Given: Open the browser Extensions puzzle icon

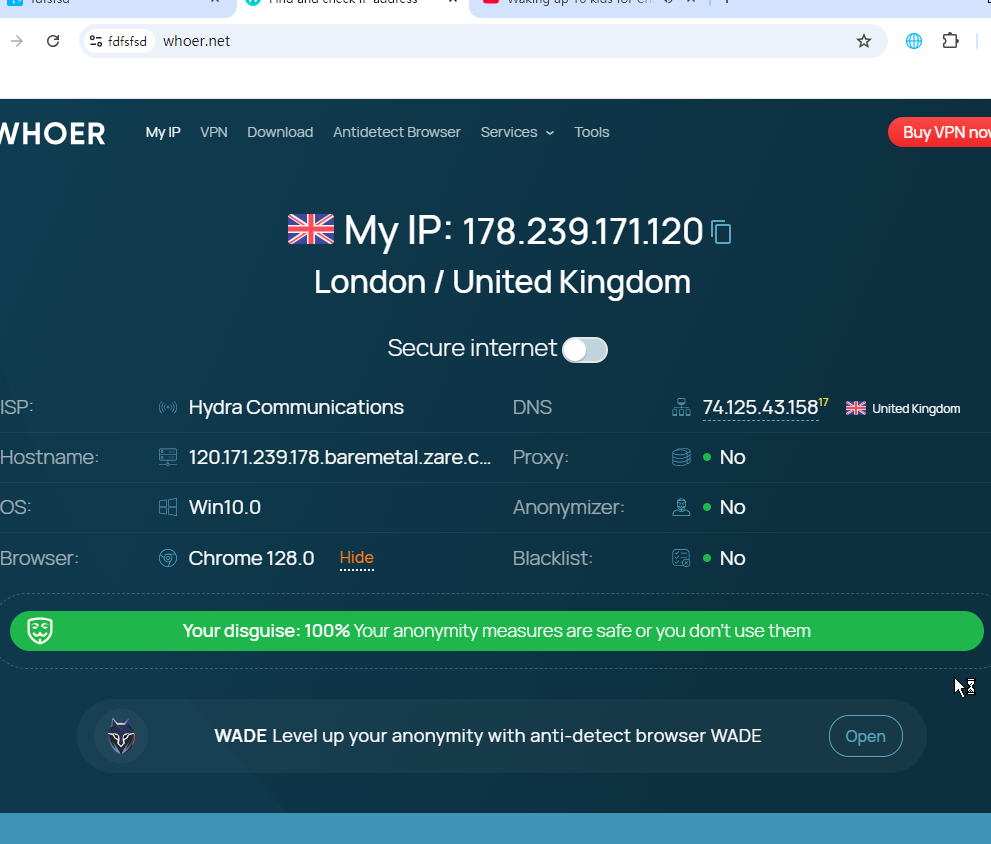Looking at the screenshot, I should (x=950, y=41).
